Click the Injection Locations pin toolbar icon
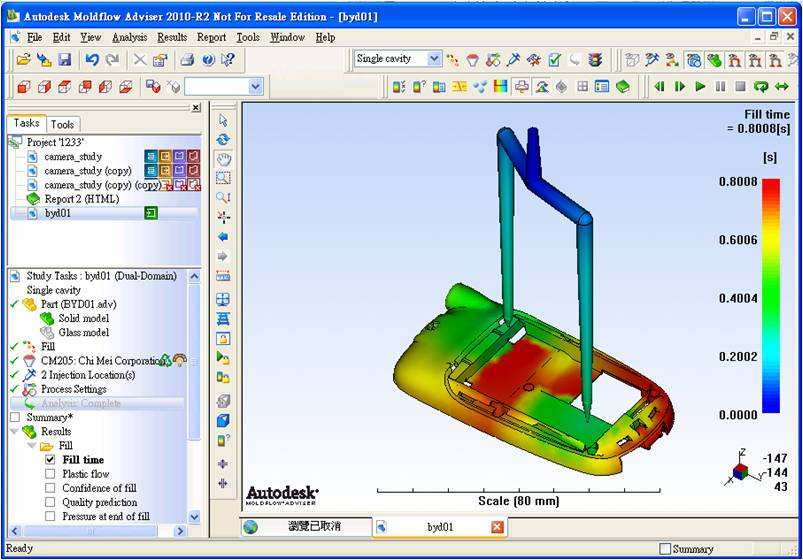The image size is (803, 560). pos(513,59)
